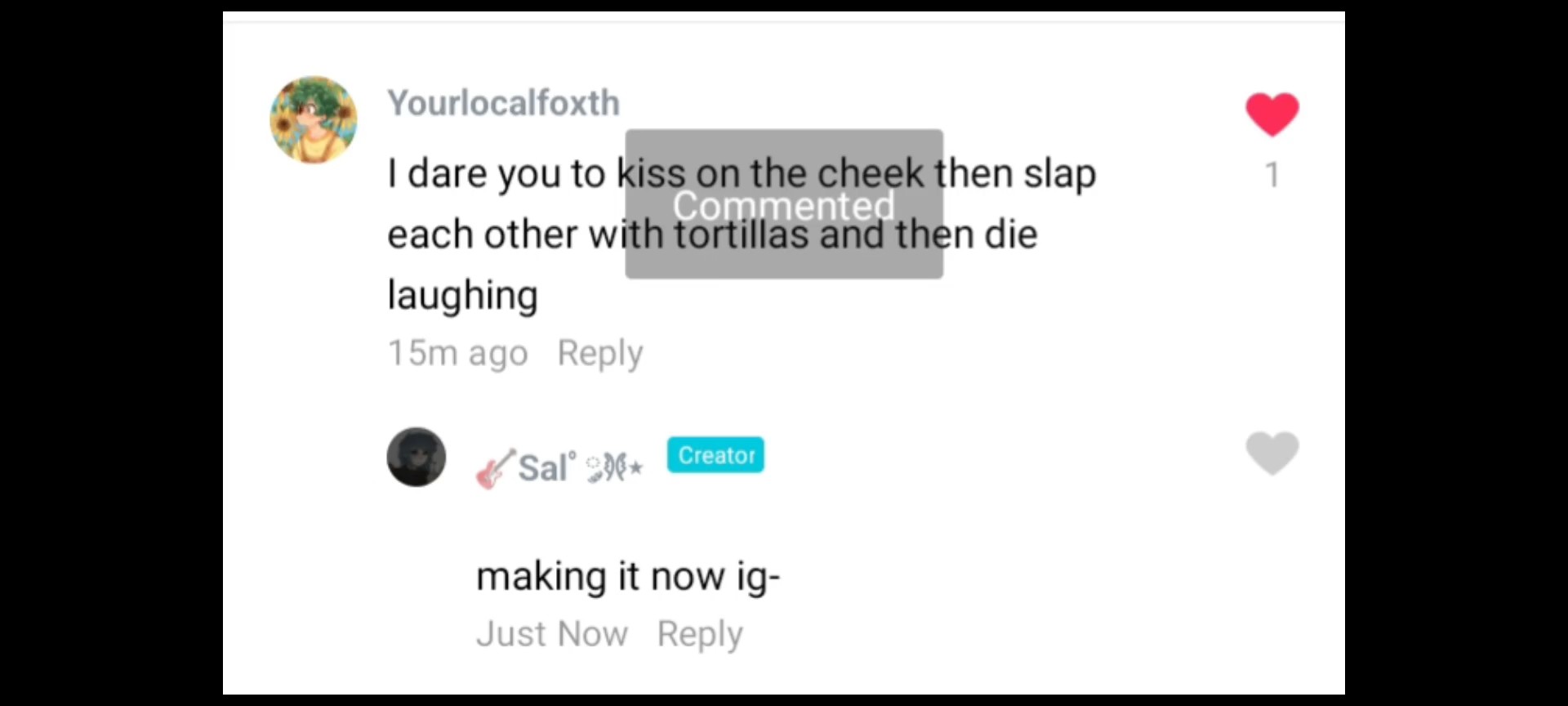Viewport: 1568px width, 706px height.
Task: Tap the Sal username text
Action: pyautogui.click(x=546, y=468)
